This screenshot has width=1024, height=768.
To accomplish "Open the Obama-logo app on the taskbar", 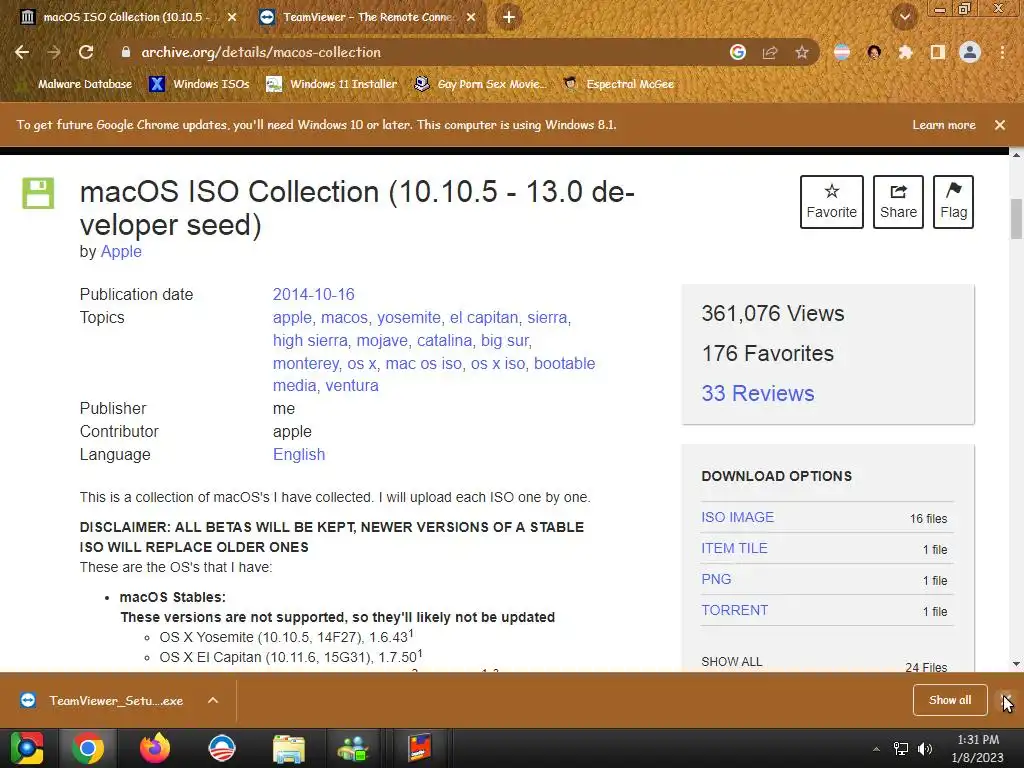I will 221,748.
